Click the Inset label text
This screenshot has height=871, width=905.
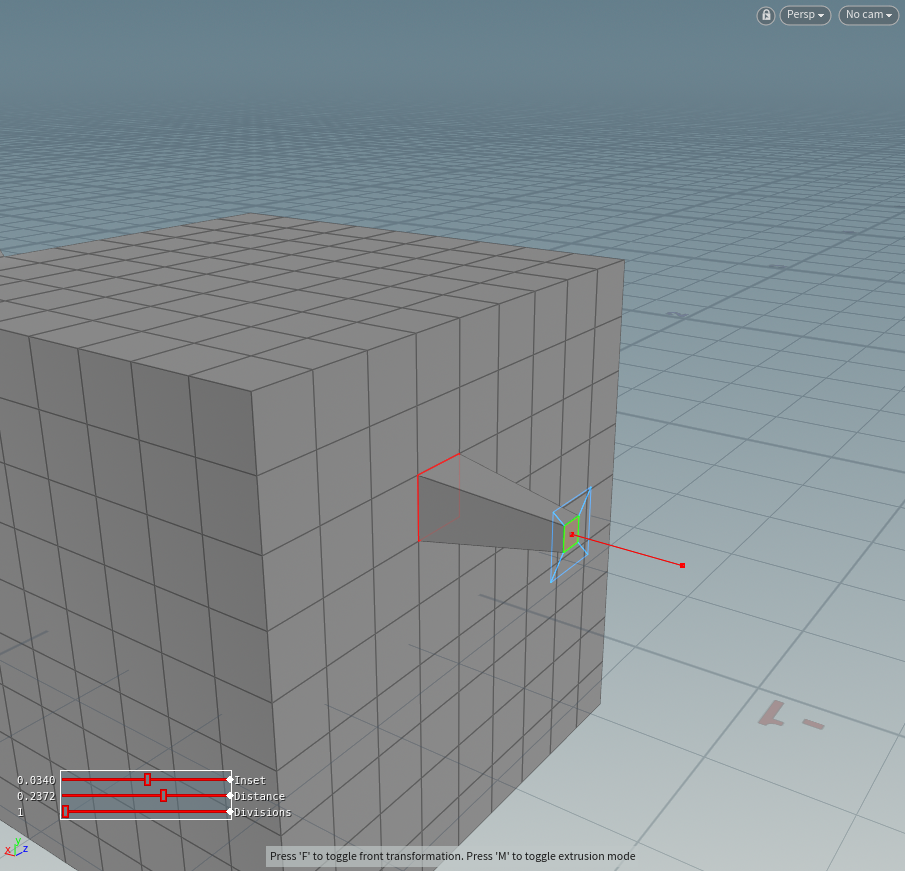tap(250, 780)
